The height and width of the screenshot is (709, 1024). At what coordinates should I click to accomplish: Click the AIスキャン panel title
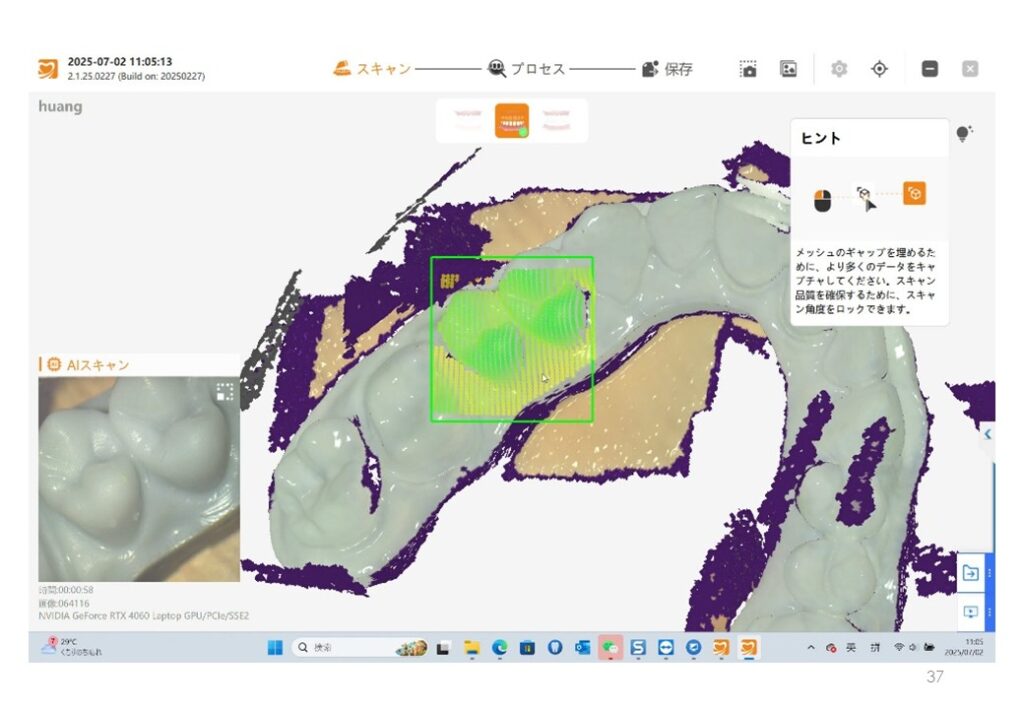(x=97, y=365)
